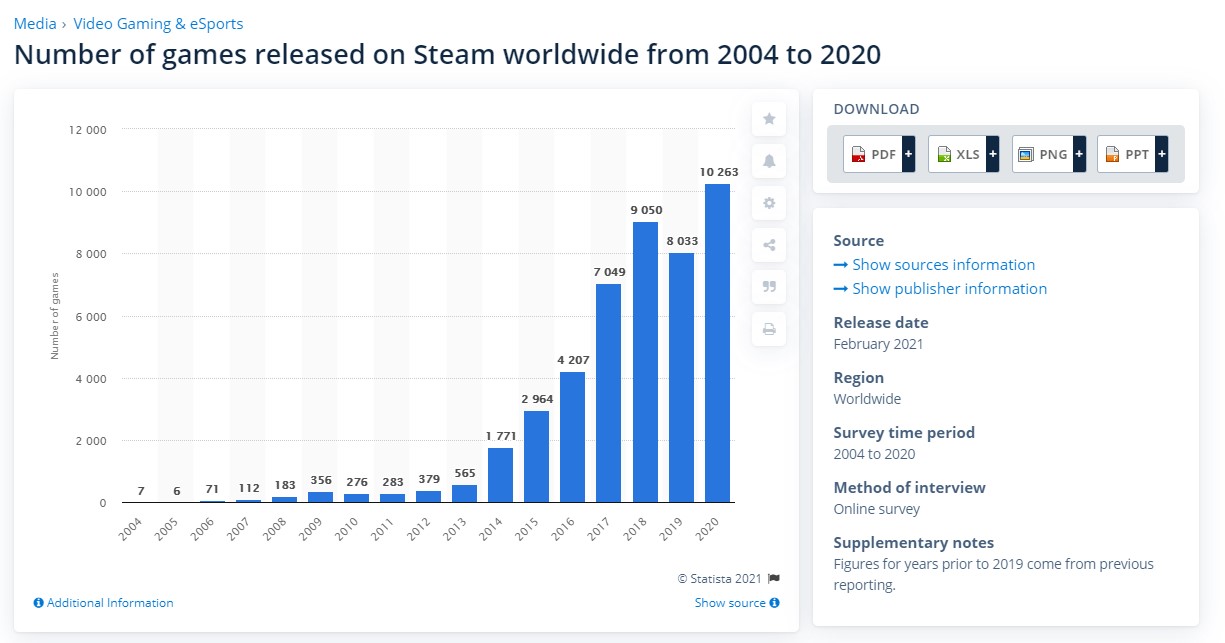Viewport: 1225px width, 643px height.
Task: Click the 2013 bar labeled 565
Action: pyautogui.click(x=463, y=494)
